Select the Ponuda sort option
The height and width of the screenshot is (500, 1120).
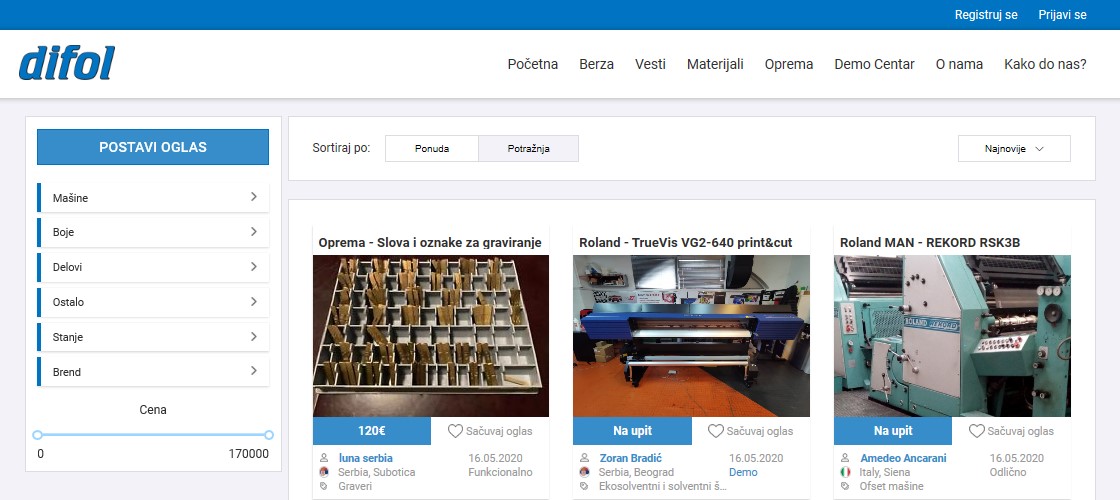(x=431, y=149)
